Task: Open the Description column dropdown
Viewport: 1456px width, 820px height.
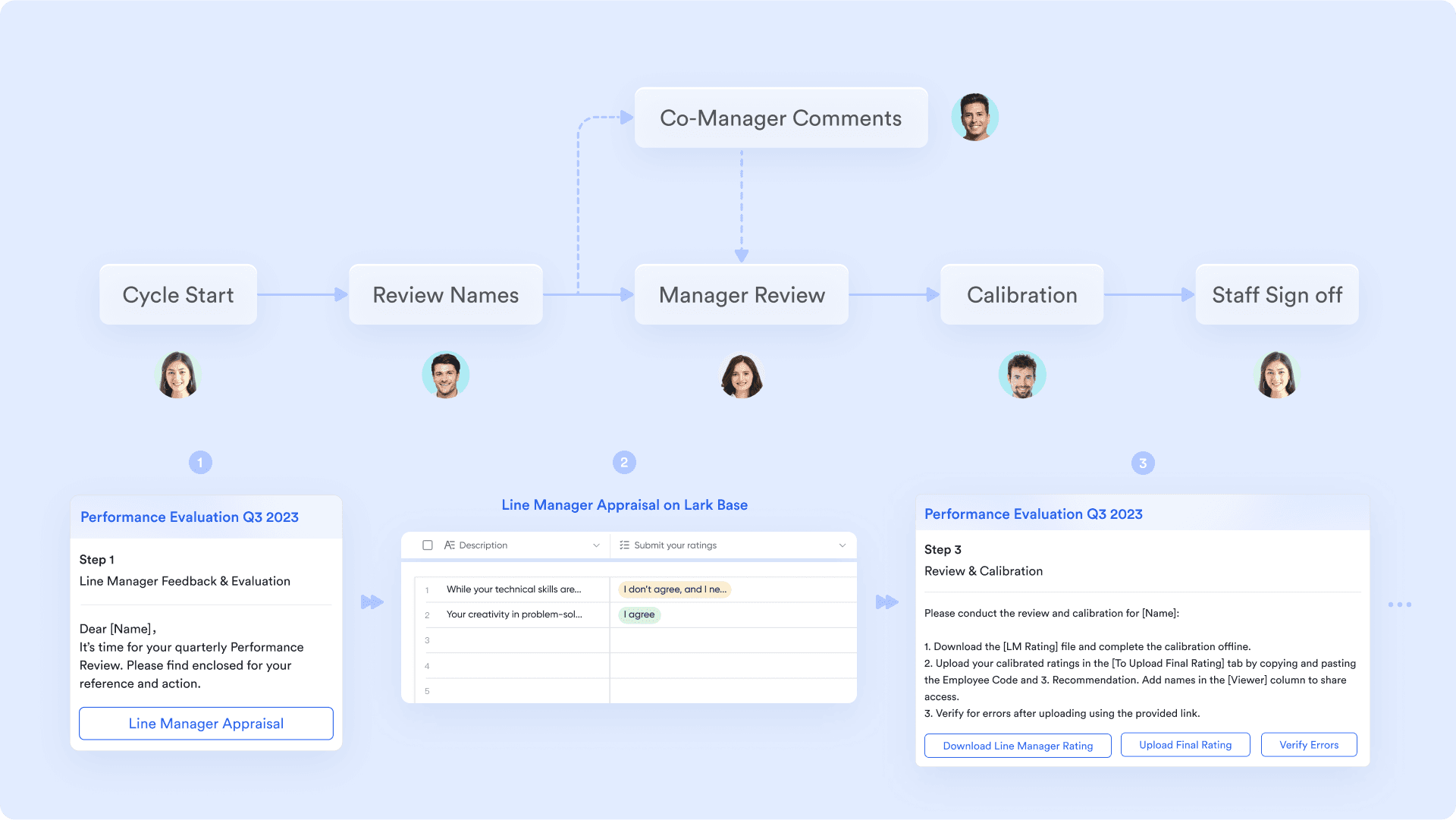Action: (596, 545)
